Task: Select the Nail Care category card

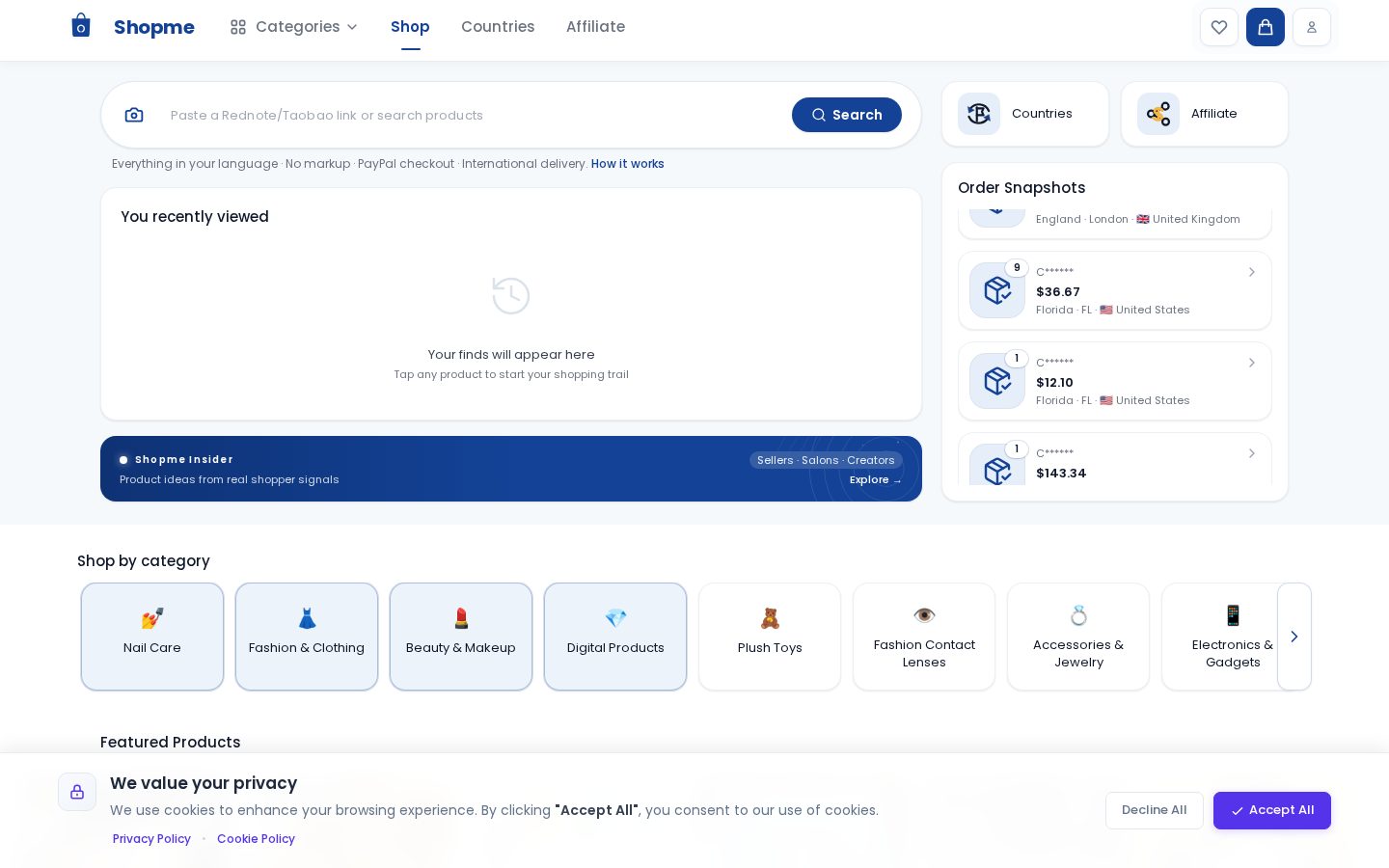Action: (x=152, y=637)
